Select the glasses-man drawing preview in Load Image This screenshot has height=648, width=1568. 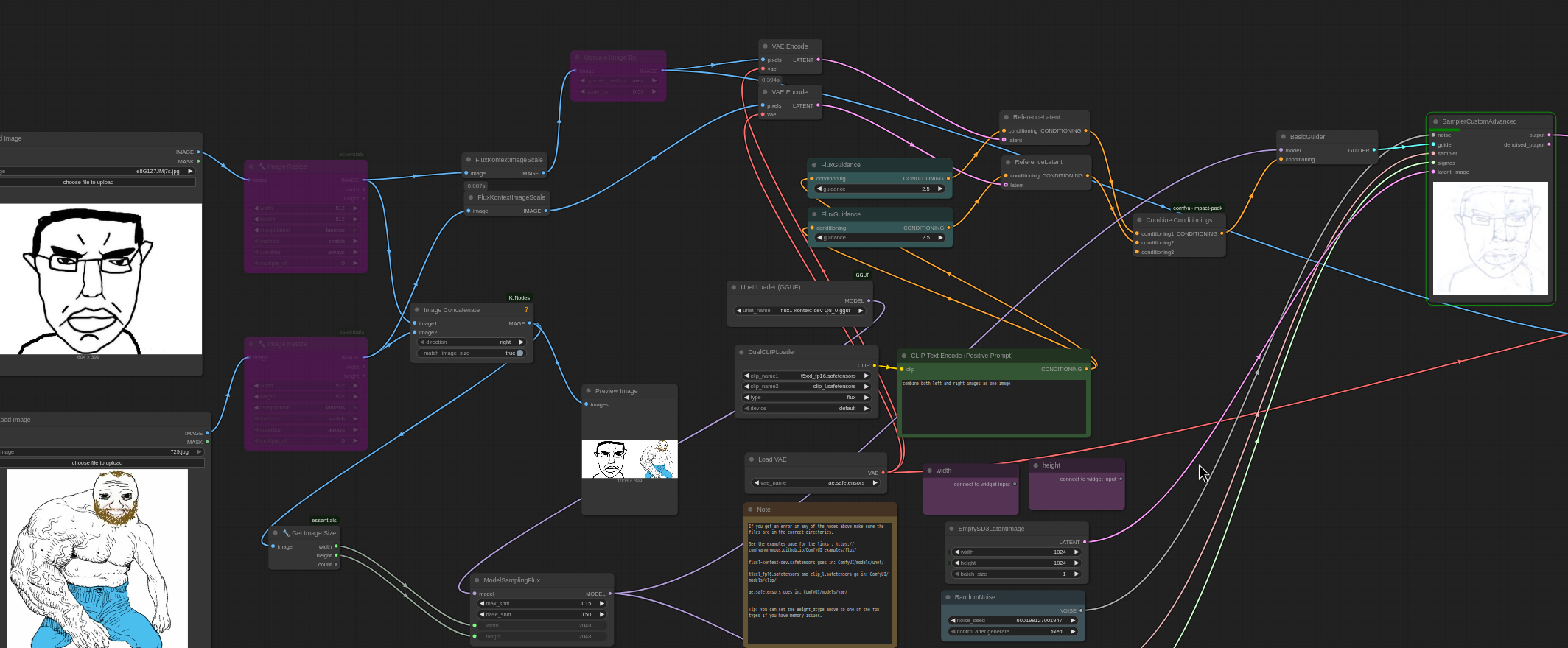click(99, 279)
